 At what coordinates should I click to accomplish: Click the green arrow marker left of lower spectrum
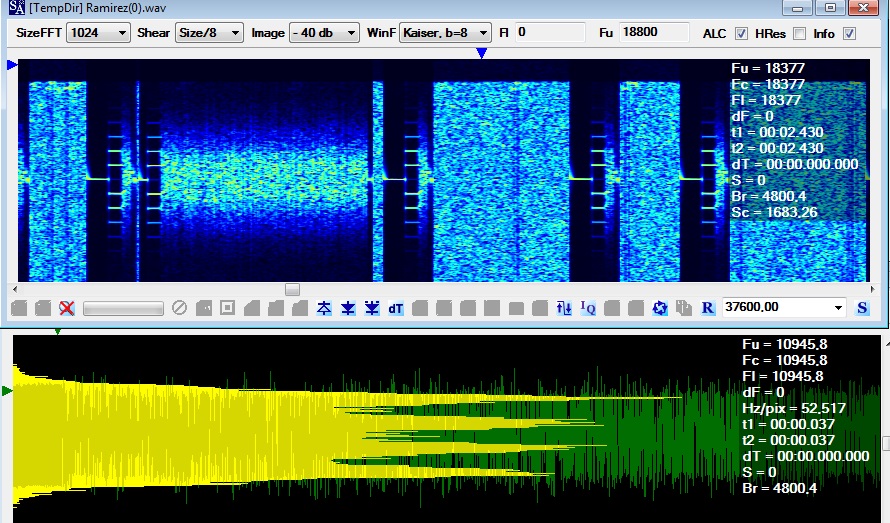(7, 391)
